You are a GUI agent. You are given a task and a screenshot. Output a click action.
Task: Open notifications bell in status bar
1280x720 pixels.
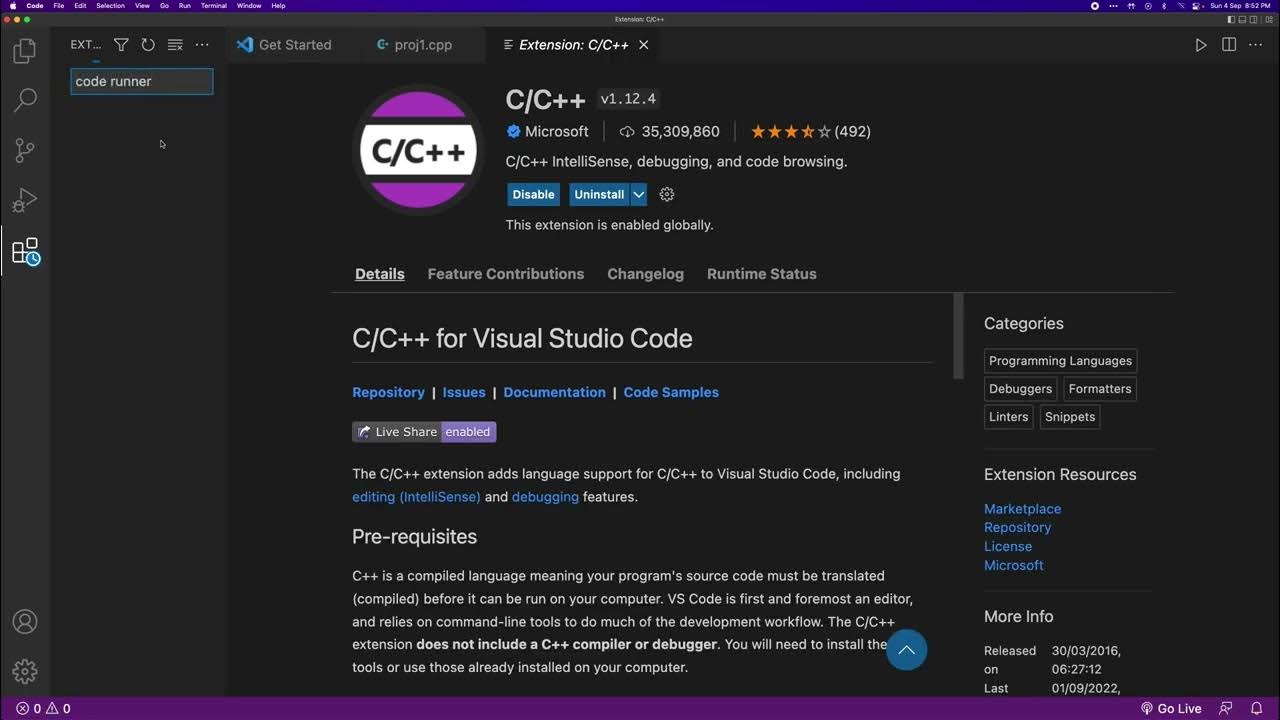pyautogui.click(x=1255, y=709)
